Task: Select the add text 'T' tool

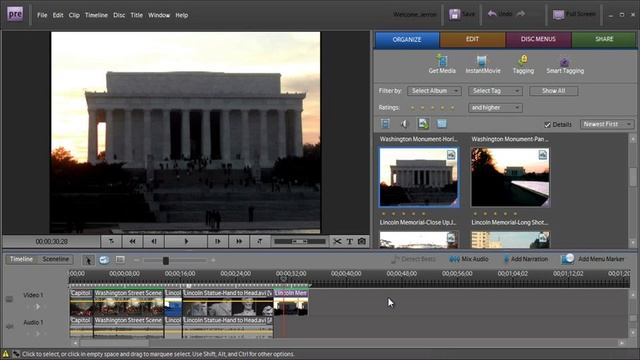Action: coord(350,242)
